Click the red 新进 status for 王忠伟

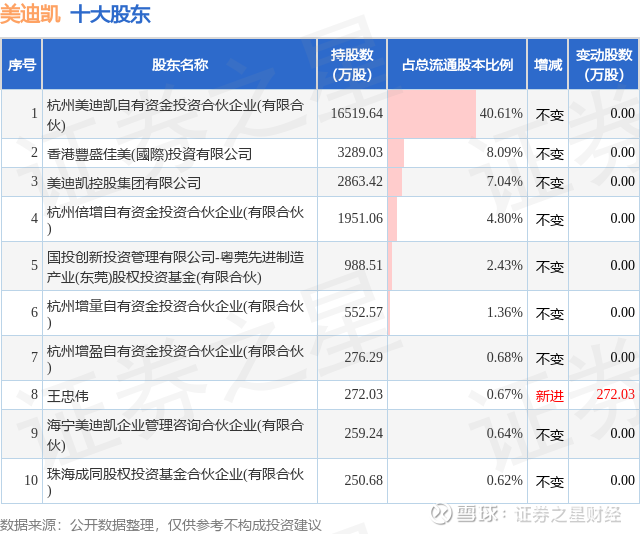[549, 396]
